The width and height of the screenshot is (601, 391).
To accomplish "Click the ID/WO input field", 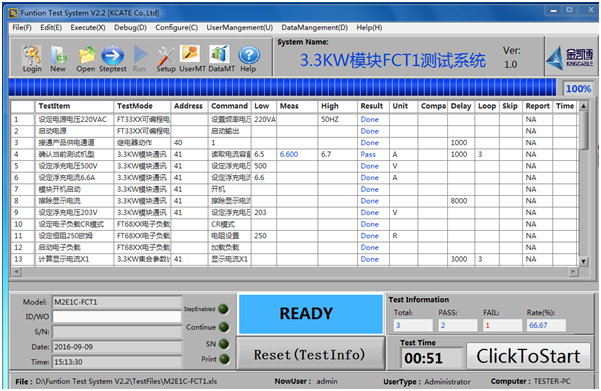I will [x=117, y=317].
